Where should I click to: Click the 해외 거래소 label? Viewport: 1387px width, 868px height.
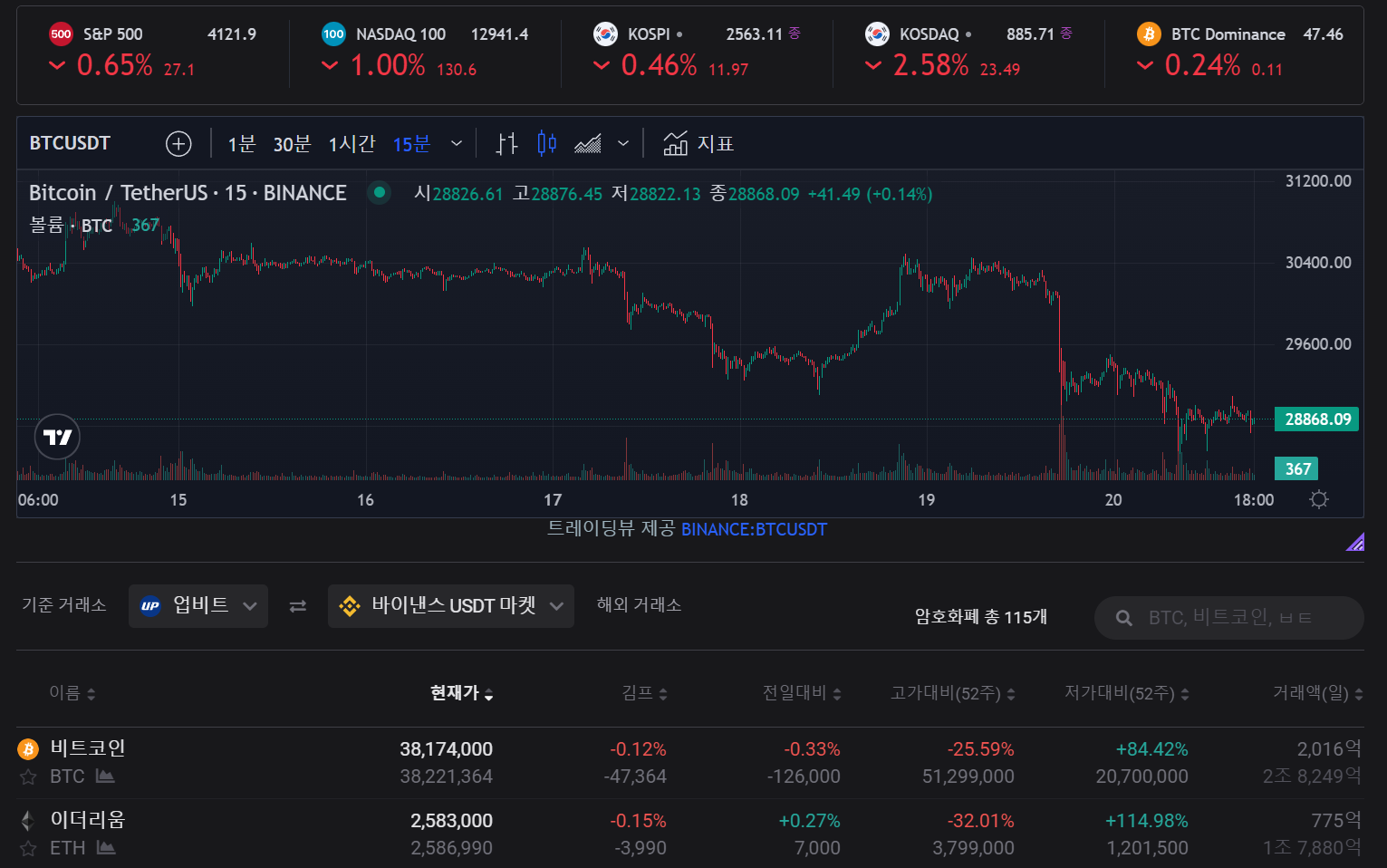[640, 605]
